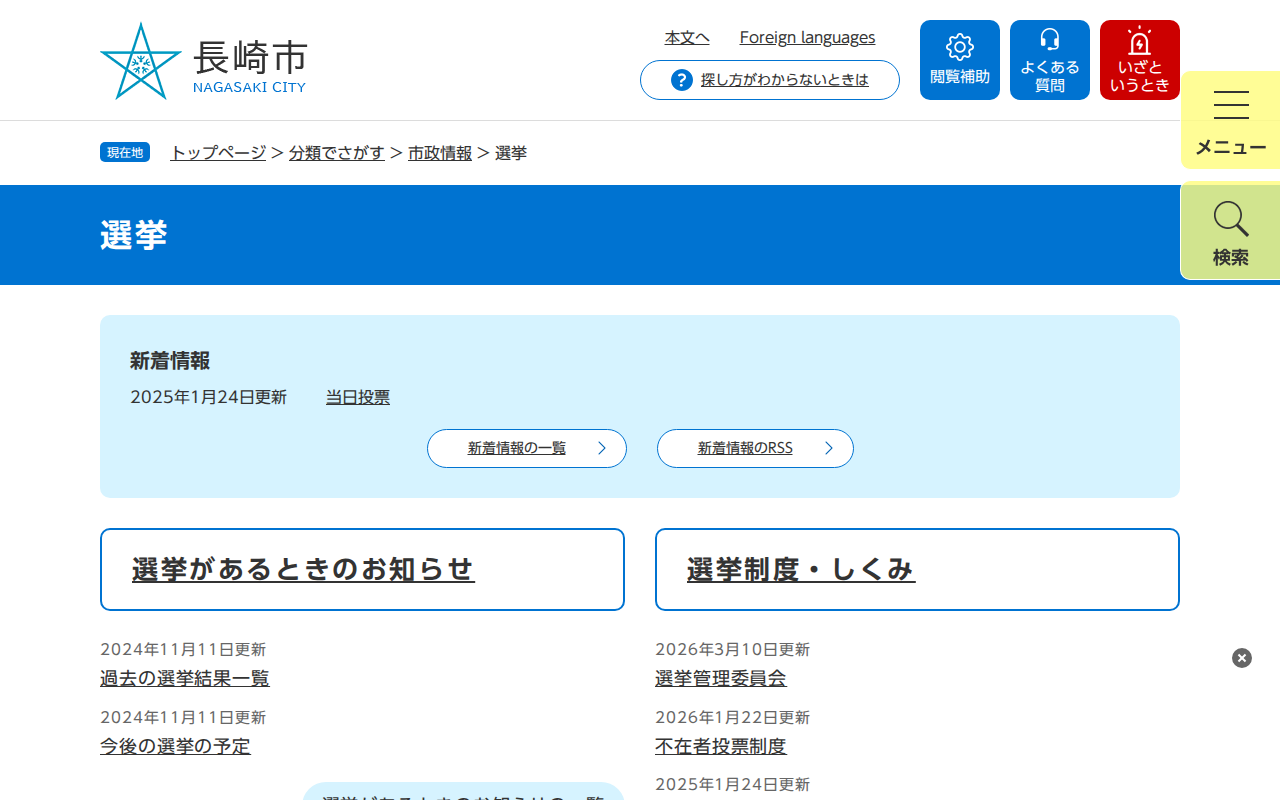Open 不在者投票制度 link
The height and width of the screenshot is (800, 1280).
[721, 747]
